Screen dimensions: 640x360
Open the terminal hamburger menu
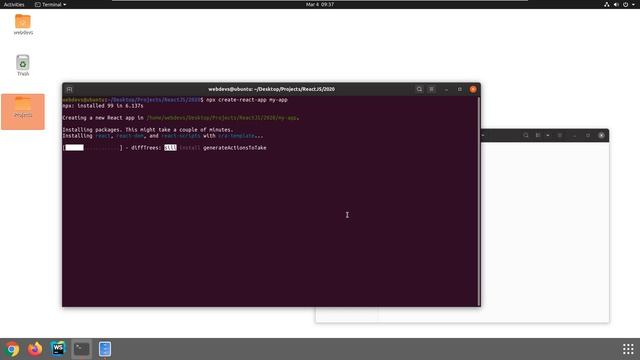pyautogui.click(x=431, y=89)
